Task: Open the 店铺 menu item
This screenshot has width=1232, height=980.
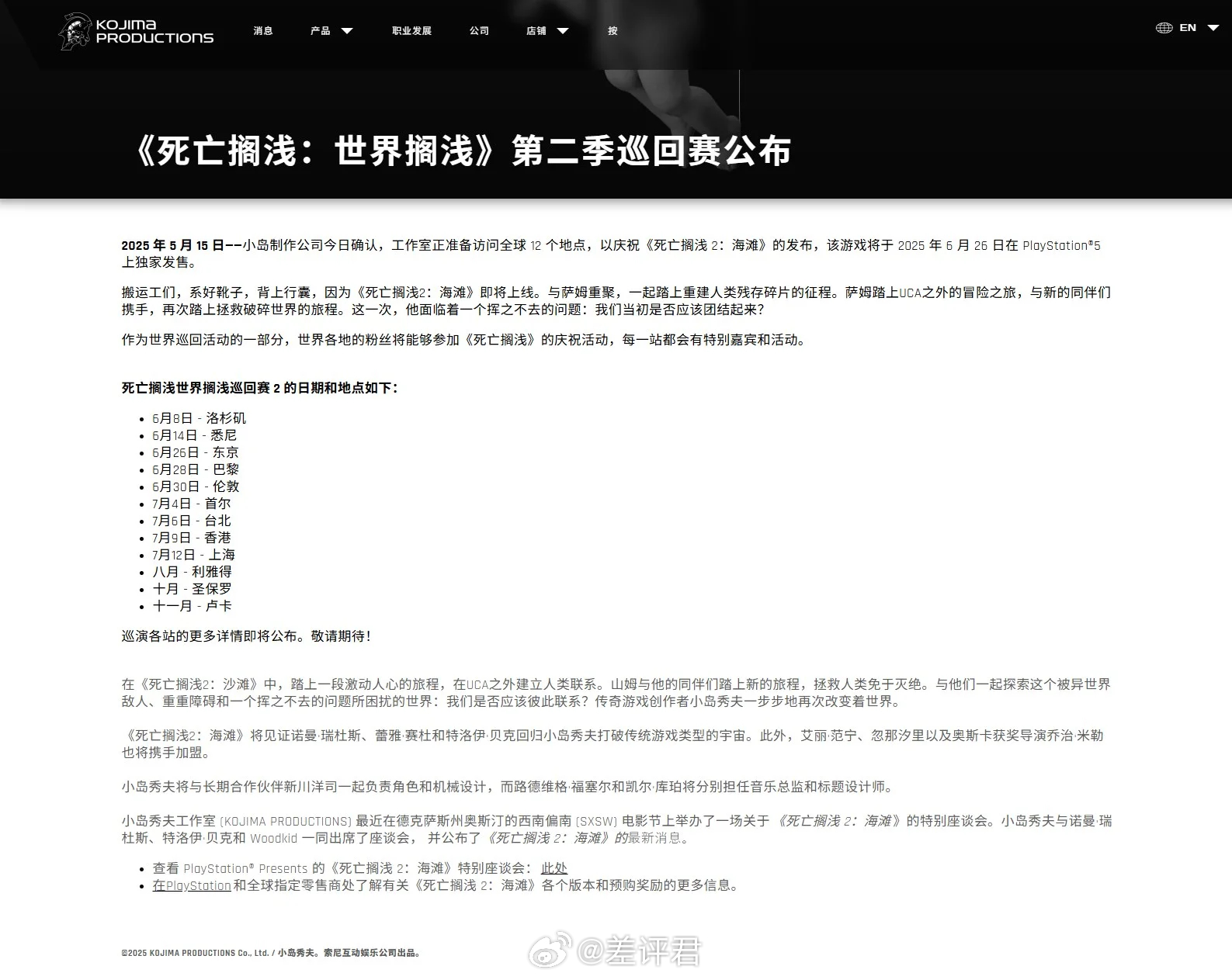Action: pos(536,31)
